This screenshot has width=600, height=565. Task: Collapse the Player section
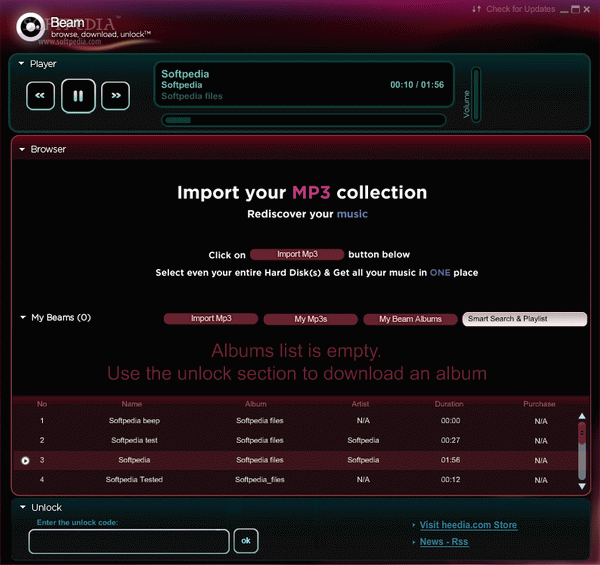pos(21,64)
